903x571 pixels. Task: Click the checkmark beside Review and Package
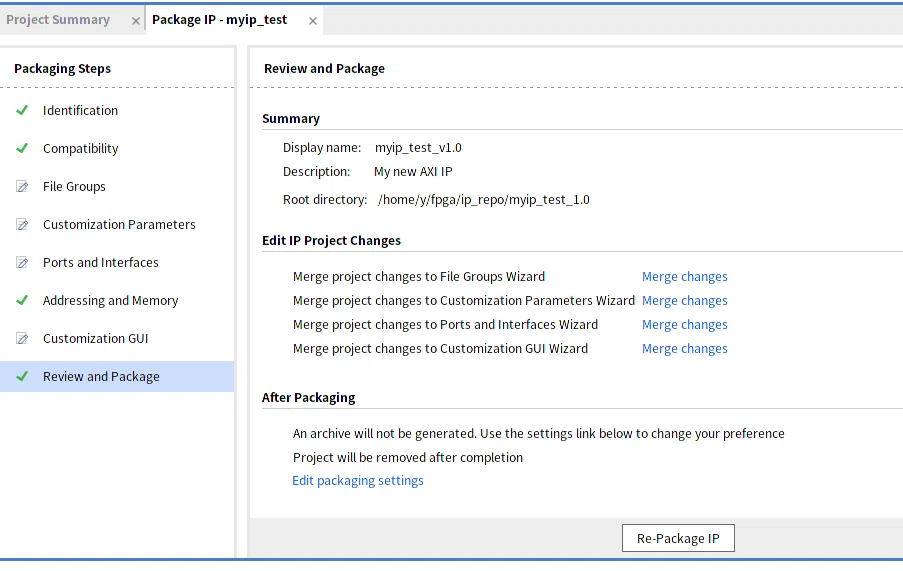[x=22, y=376]
